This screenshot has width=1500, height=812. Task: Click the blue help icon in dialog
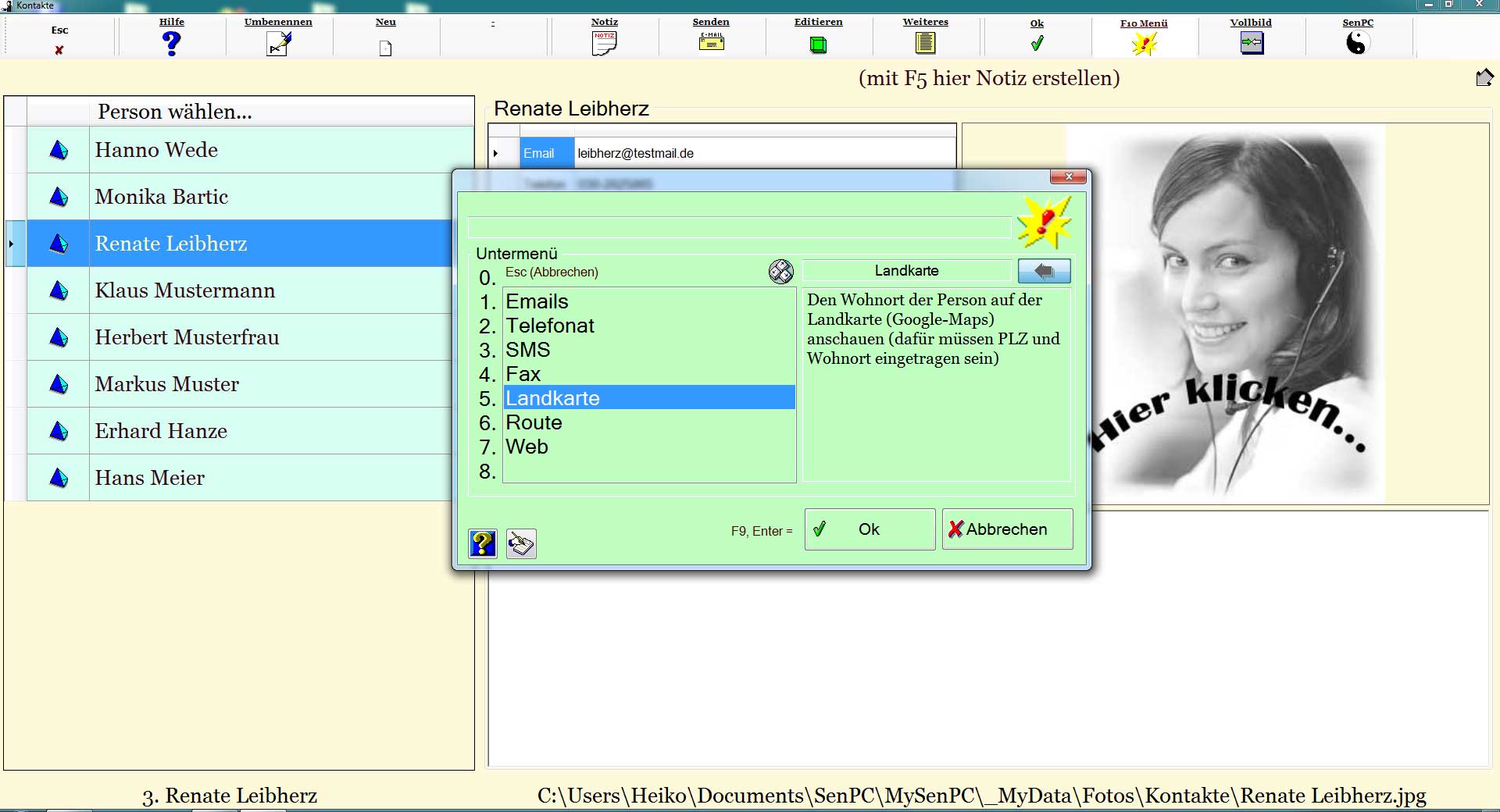[482, 543]
